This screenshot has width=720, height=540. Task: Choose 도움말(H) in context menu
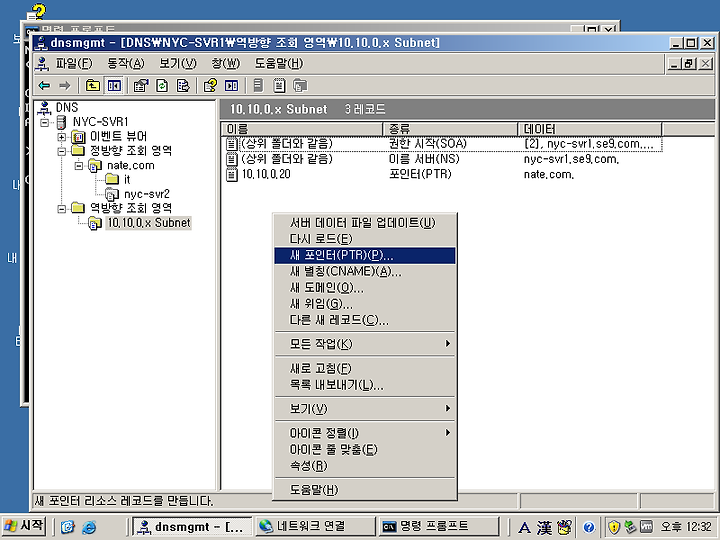pos(365,490)
